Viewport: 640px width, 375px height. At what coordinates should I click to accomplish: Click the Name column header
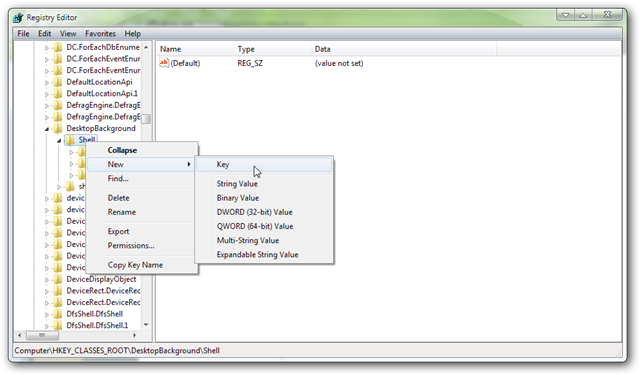tap(195, 49)
